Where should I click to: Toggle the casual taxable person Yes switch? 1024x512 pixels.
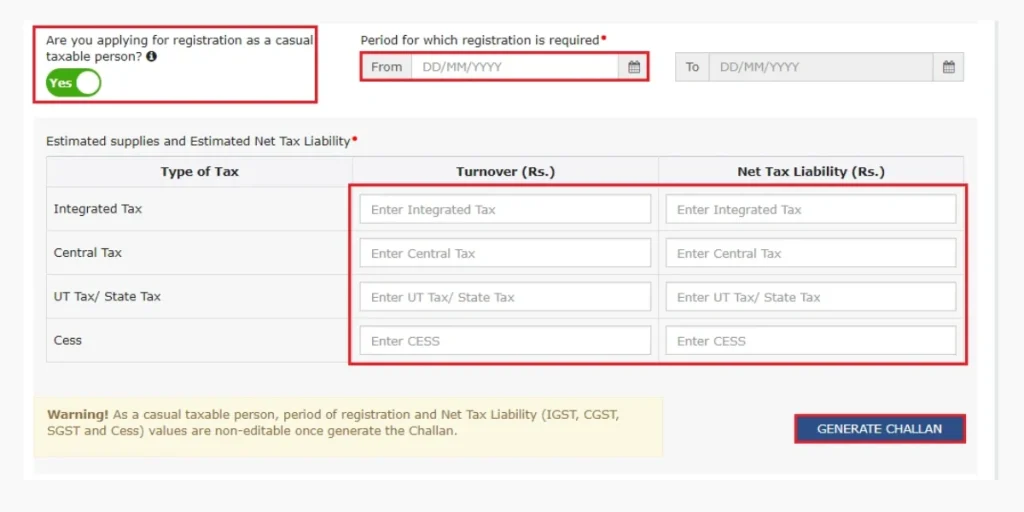pos(74,83)
